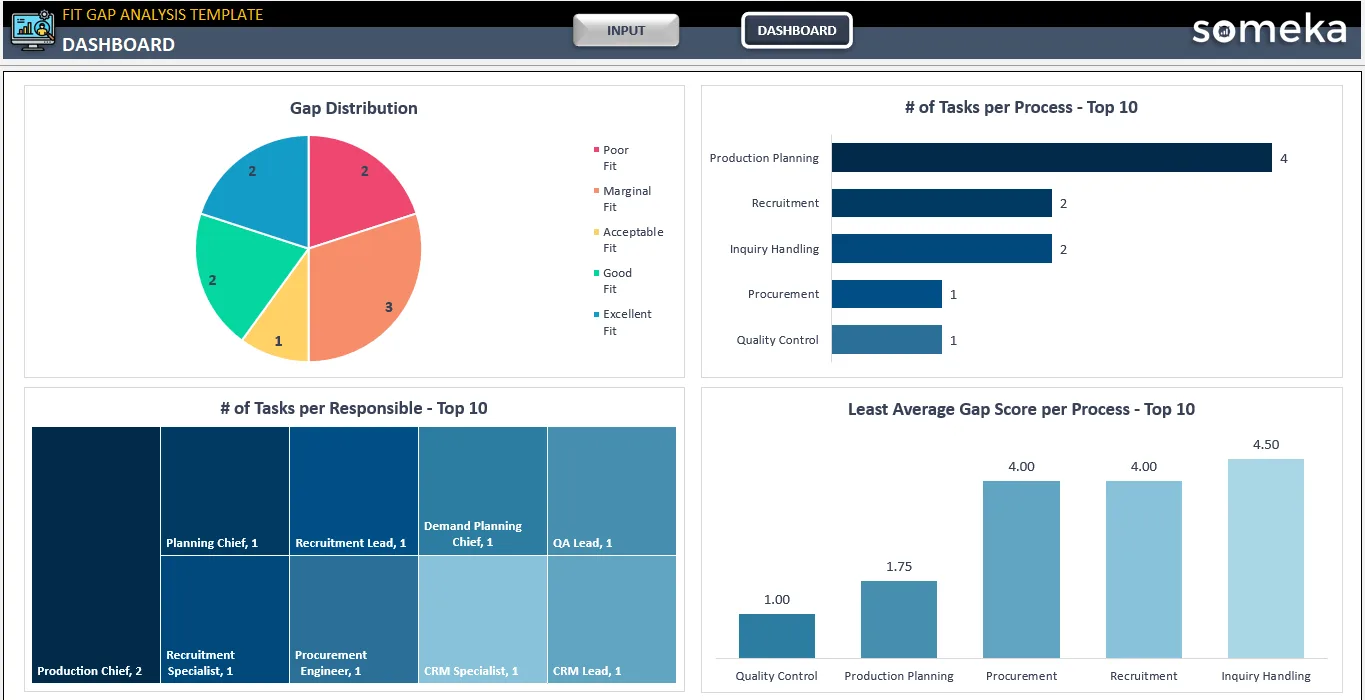Select the CRM Specialist treemap tile
This screenshot has height=700, width=1365.
tap(483, 620)
